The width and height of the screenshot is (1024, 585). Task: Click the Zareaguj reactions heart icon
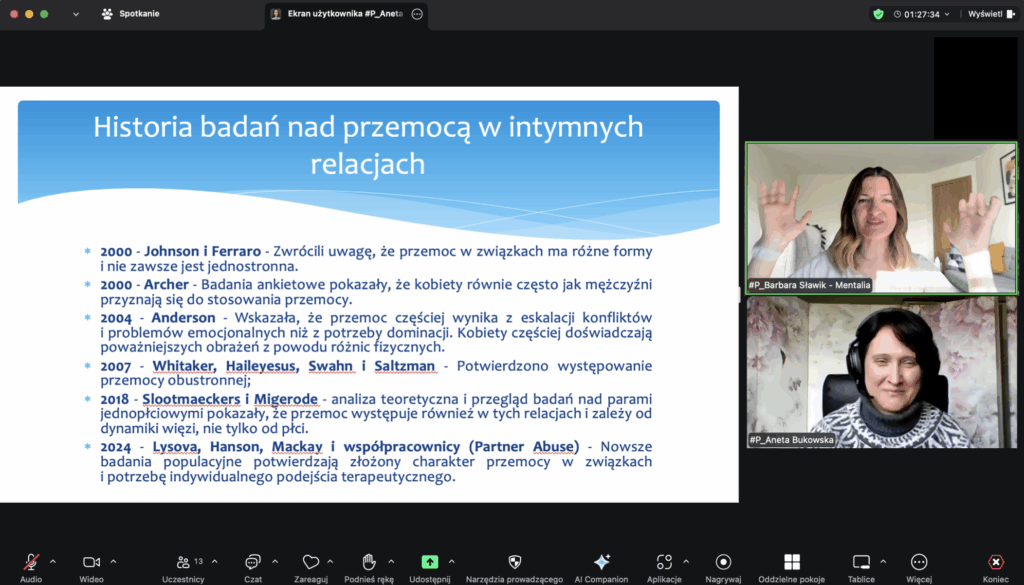point(311,562)
